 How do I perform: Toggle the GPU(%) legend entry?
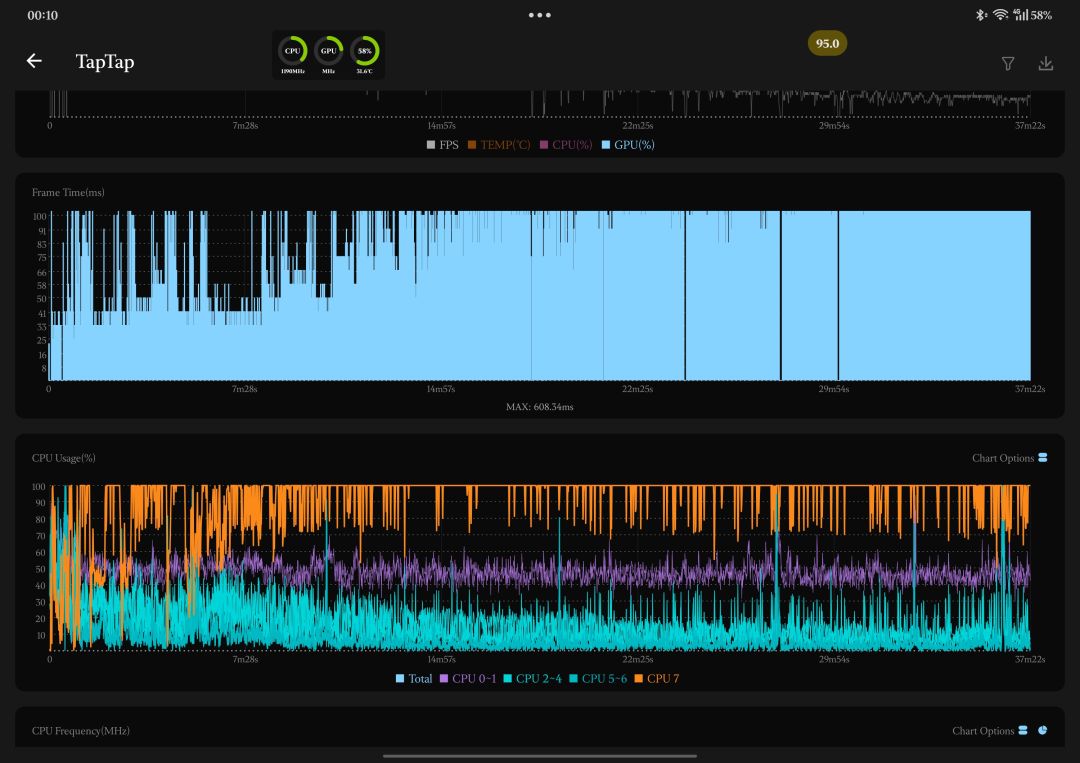point(627,145)
